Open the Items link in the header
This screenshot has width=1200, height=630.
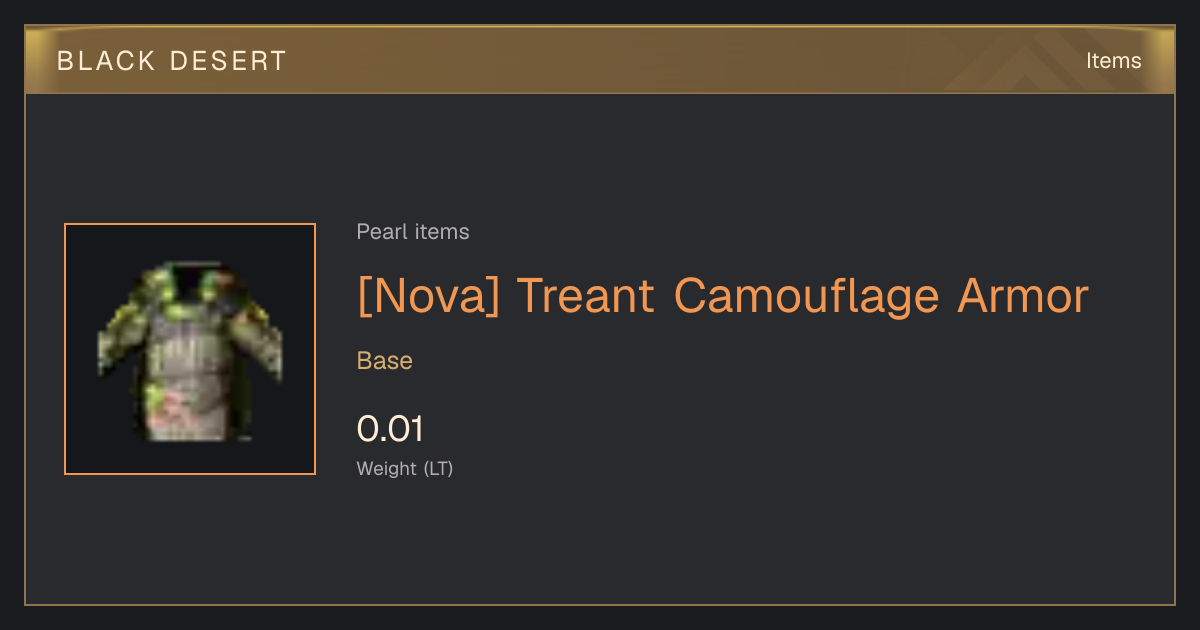coord(1113,61)
